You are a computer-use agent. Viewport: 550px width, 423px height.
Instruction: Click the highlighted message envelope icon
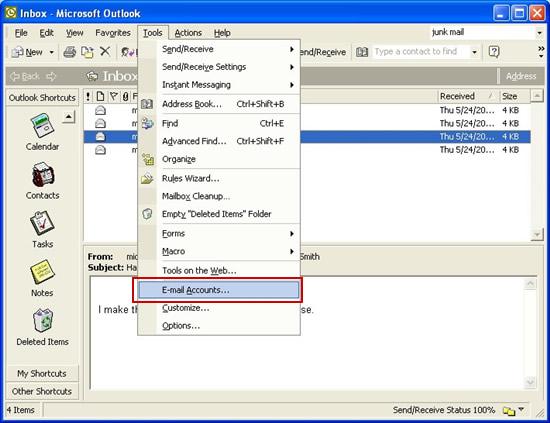[x=100, y=136]
